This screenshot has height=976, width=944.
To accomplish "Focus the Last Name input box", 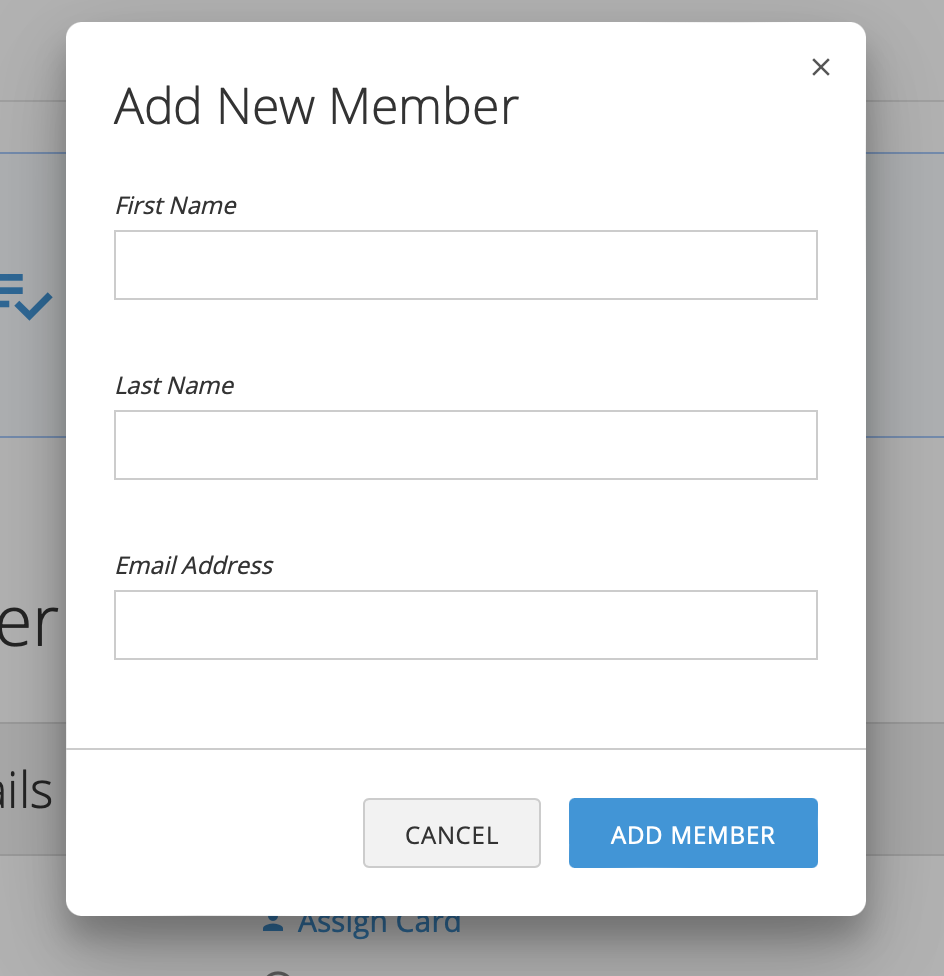I will pyautogui.click(x=465, y=444).
